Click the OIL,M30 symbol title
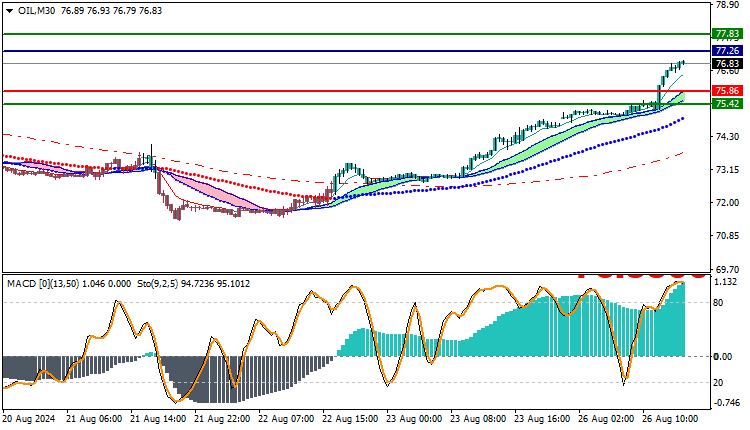The height and width of the screenshot is (430, 750). [x=36, y=11]
